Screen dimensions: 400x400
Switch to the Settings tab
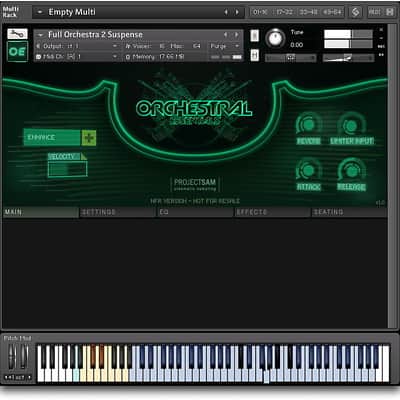click(x=117, y=212)
